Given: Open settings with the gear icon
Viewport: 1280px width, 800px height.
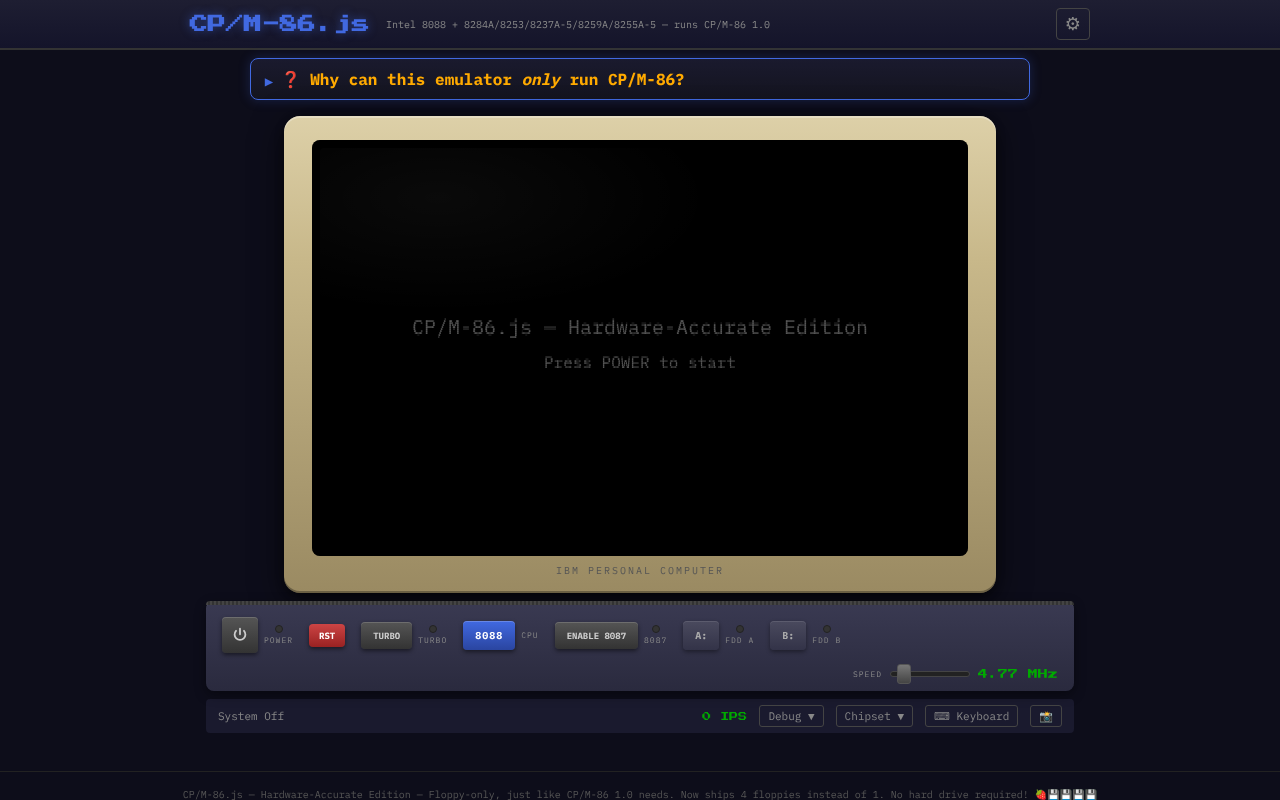Looking at the screenshot, I should coord(1072,24).
